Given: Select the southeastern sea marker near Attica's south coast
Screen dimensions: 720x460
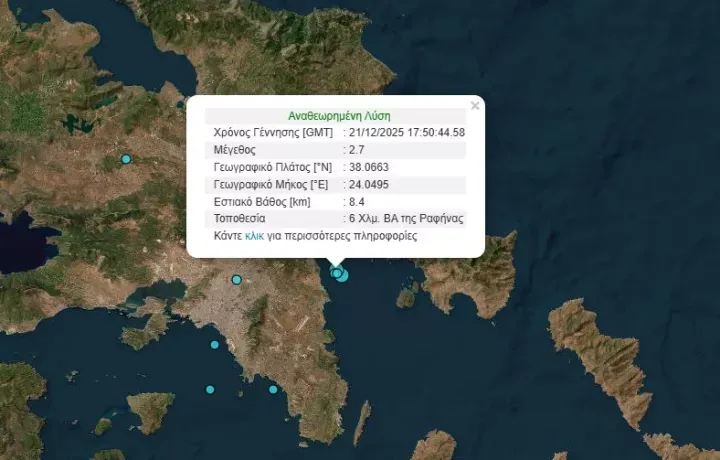Looking at the screenshot, I should [x=273, y=389].
